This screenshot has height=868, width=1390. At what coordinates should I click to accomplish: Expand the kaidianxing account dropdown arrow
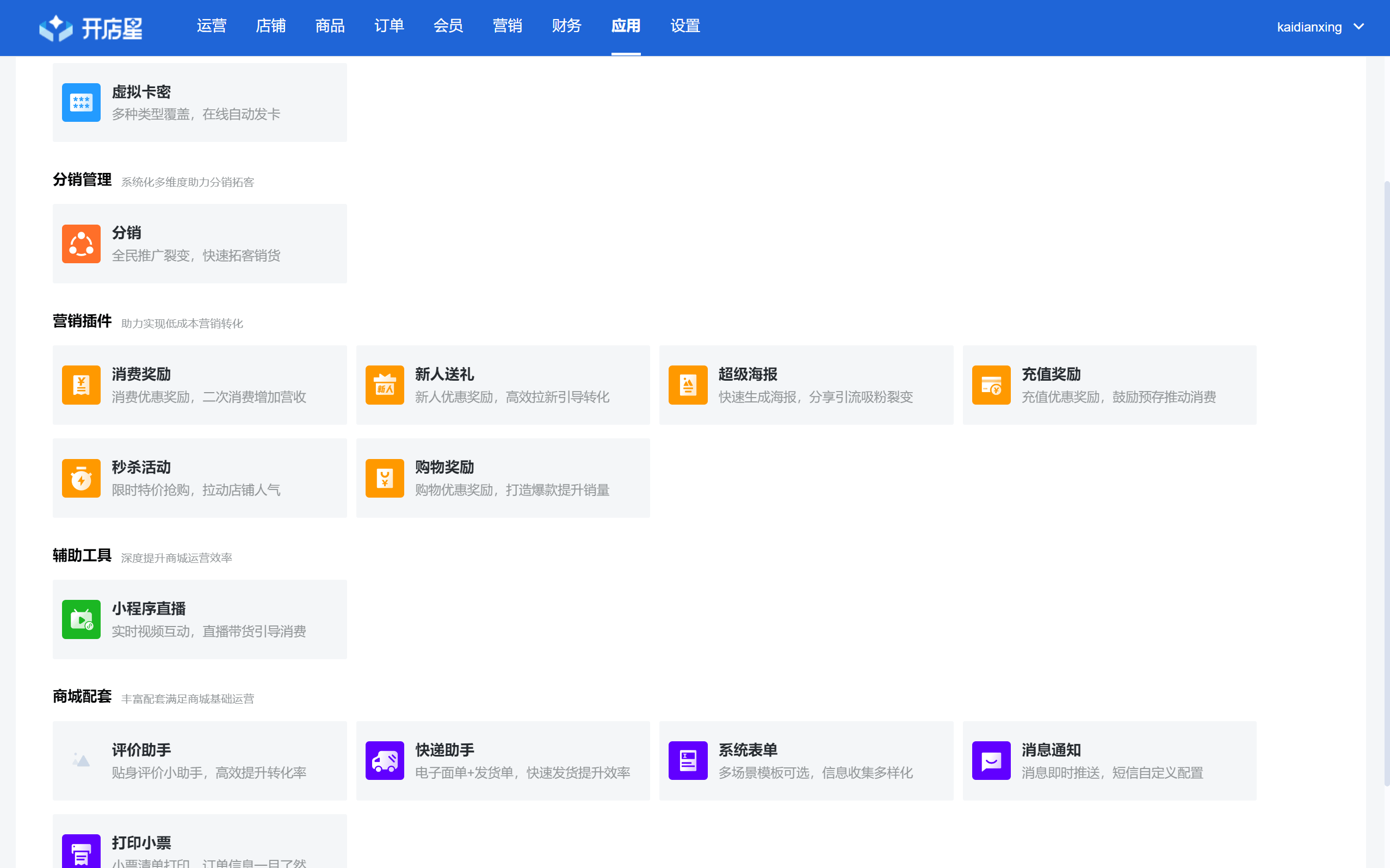1358,27
